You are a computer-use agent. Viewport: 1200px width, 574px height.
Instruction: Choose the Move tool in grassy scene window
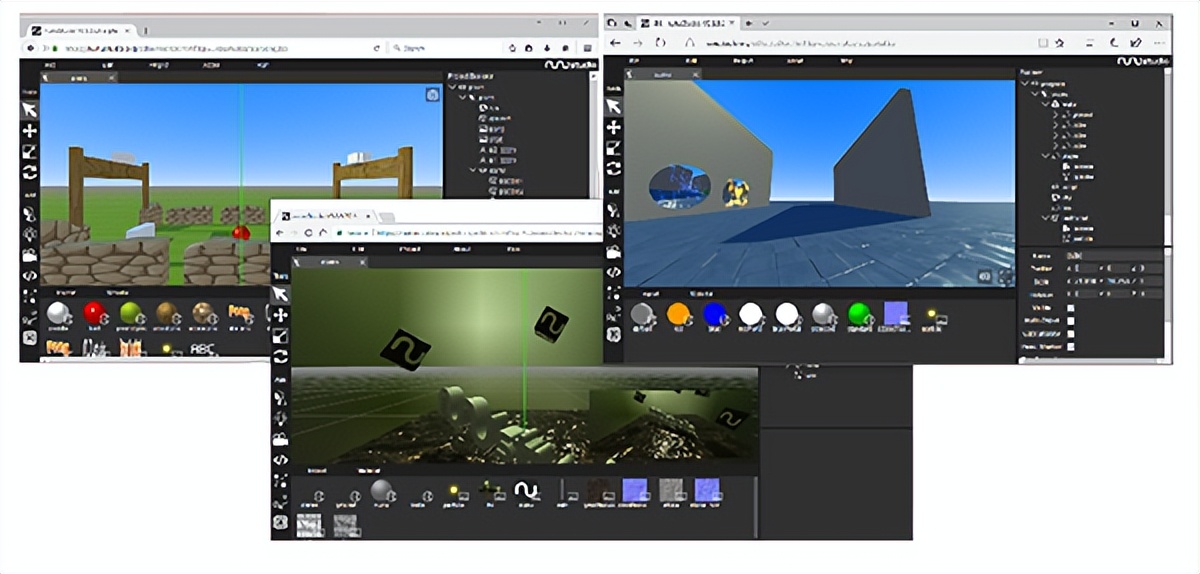tap(29, 131)
